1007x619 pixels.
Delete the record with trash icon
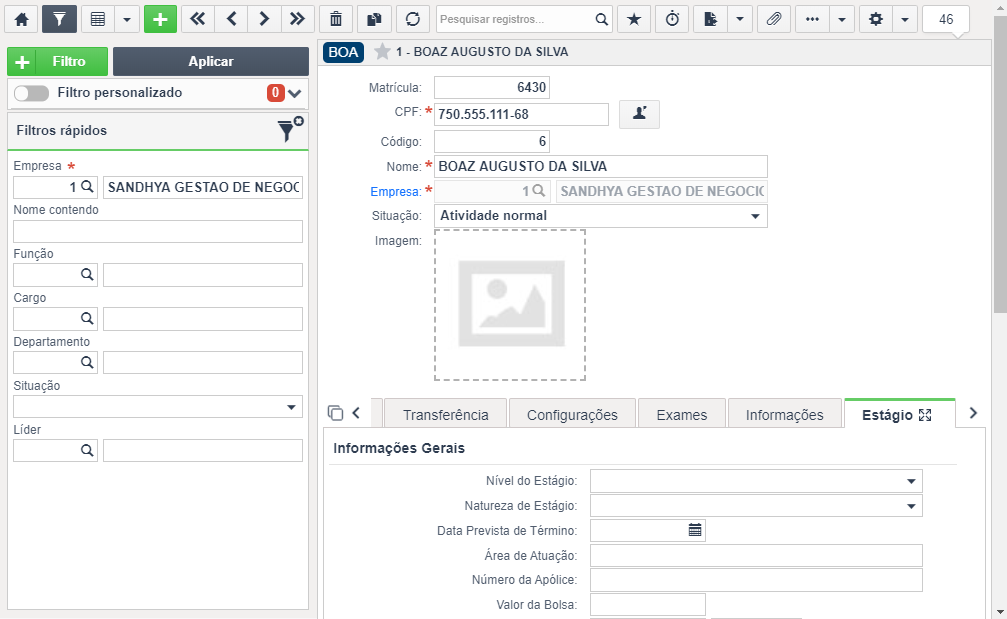(x=336, y=19)
